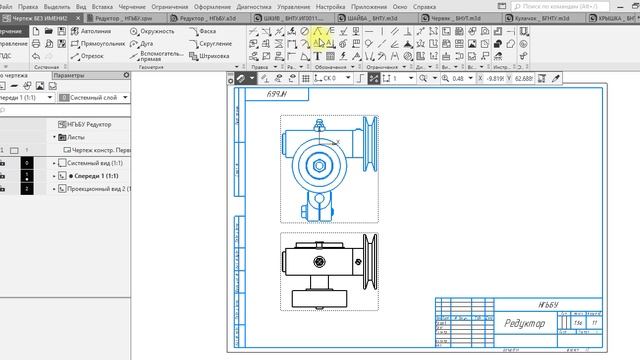Viewport: 640px width, 360px height.
Task: Open the Вставка menu
Action: click(102, 7)
